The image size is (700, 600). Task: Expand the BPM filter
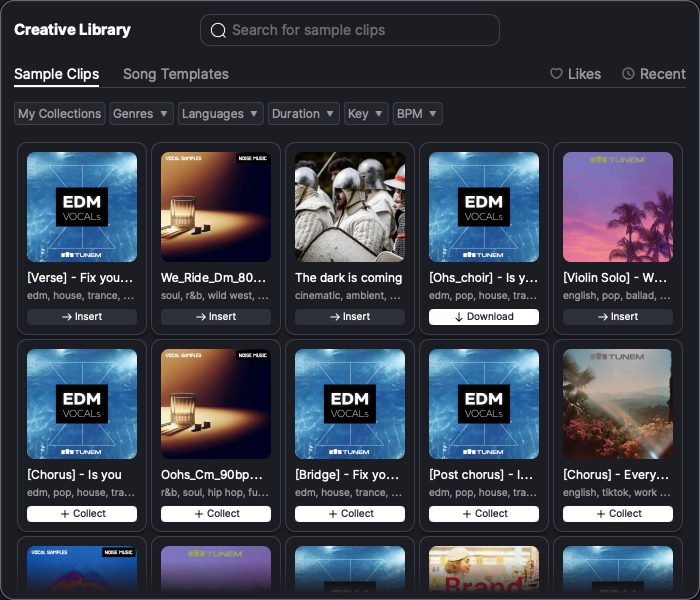(x=417, y=113)
